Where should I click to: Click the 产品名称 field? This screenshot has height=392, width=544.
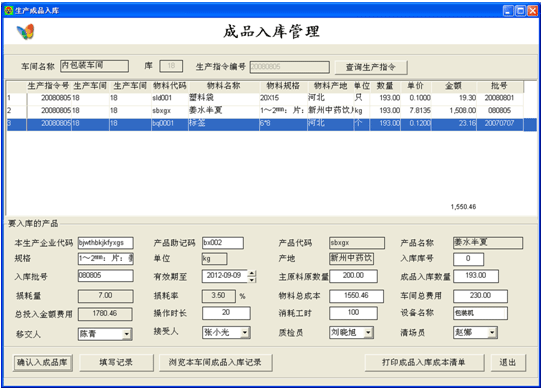pos(488,243)
